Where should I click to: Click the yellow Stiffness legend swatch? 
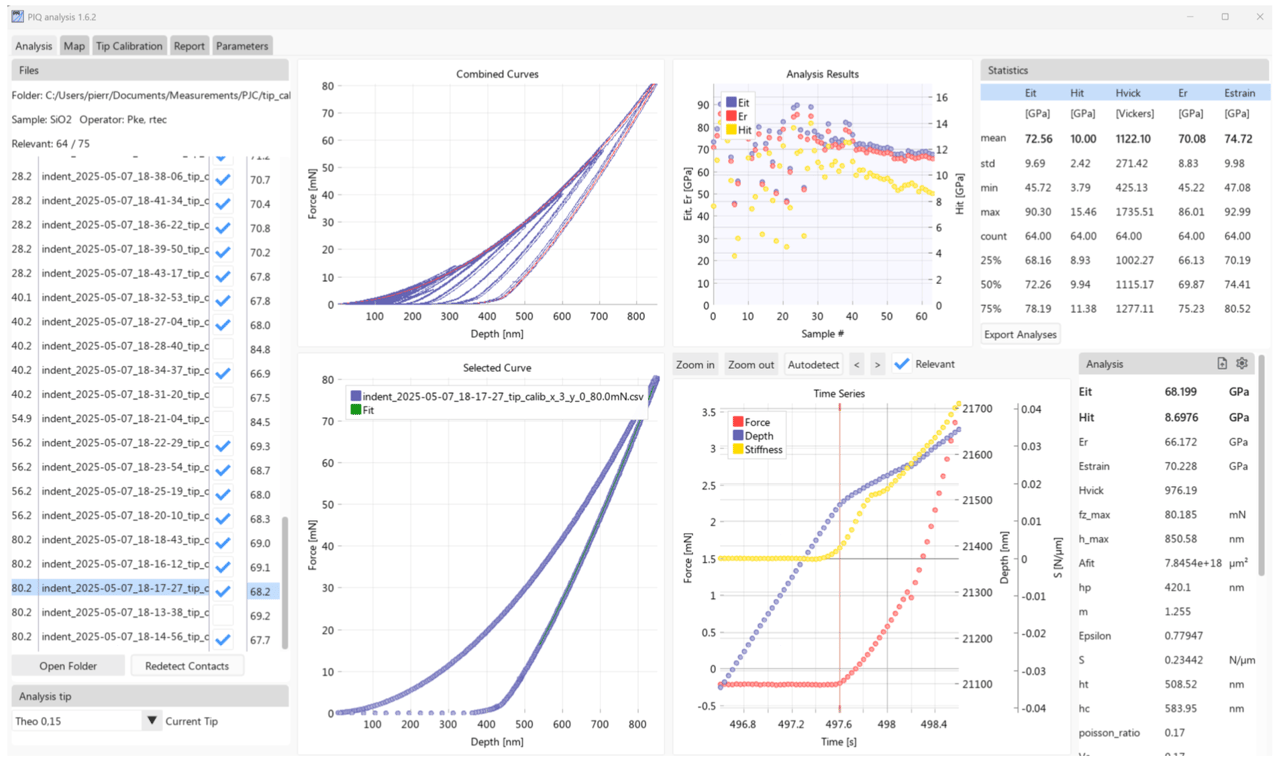tap(738, 450)
